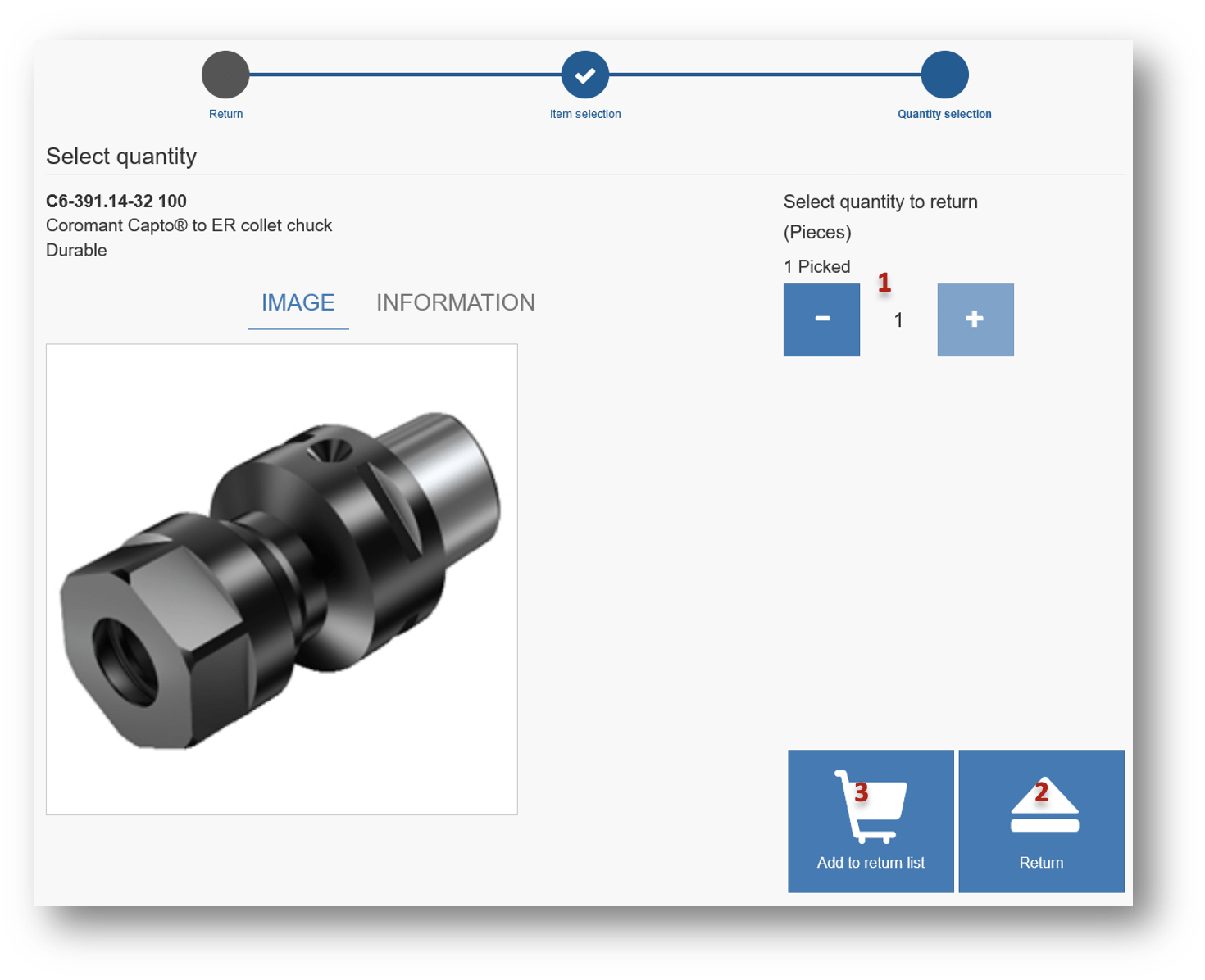Viewport: 1205px width, 980px height.
Task: Decrease return quantity with minus button
Action: 821,320
